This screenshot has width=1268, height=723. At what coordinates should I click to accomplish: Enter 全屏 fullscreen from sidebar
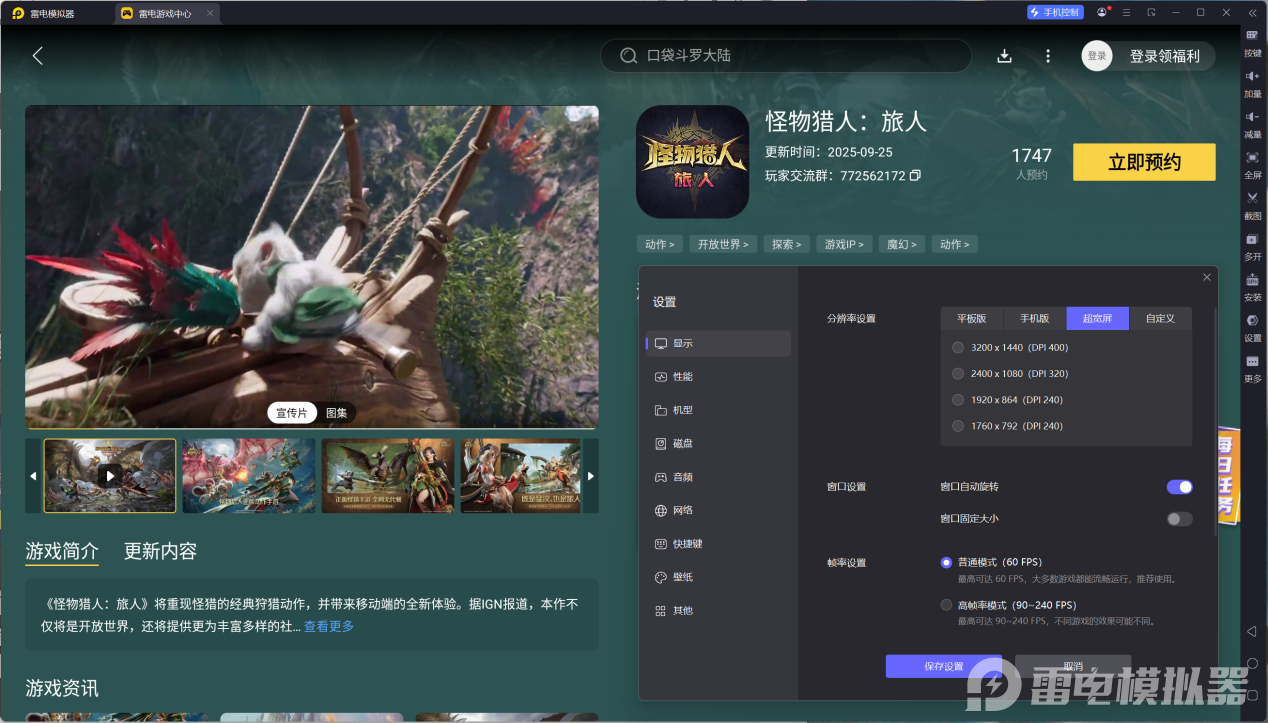[1252, 166]
